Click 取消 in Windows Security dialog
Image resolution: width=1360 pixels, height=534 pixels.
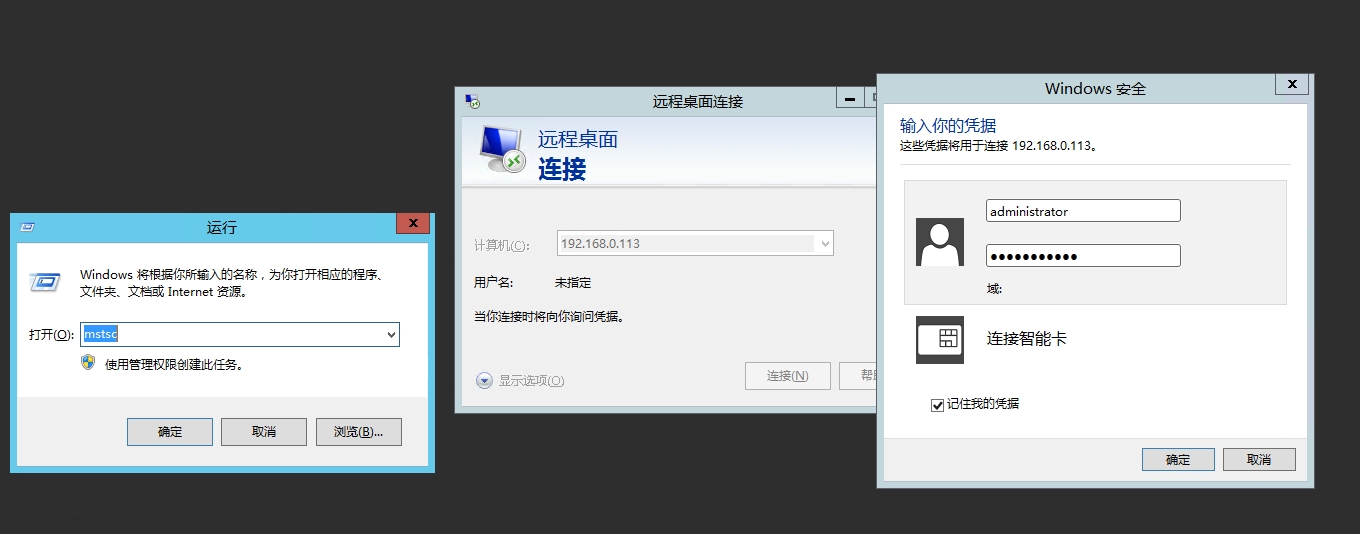[1259, 460]
